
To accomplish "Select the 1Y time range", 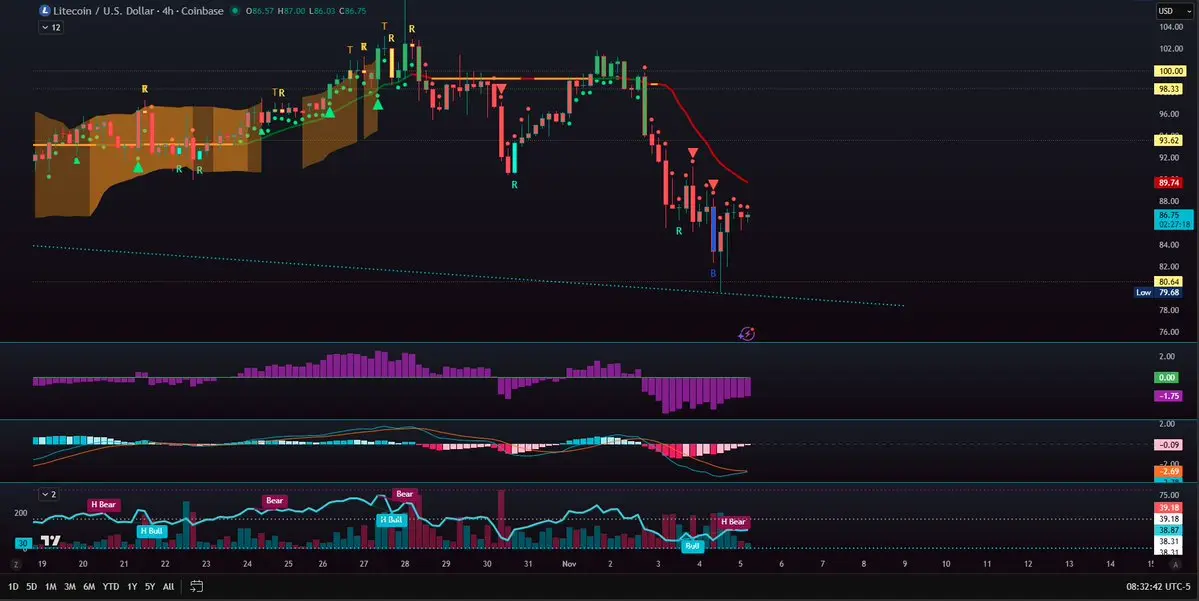I will (x=132, y=586).
